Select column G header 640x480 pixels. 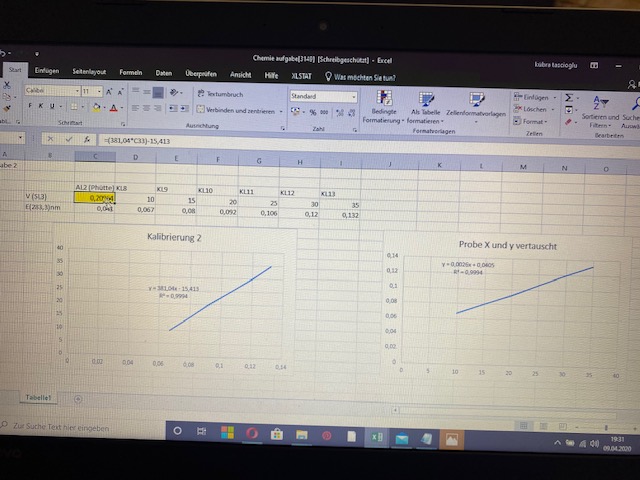(x=259, y=161)
